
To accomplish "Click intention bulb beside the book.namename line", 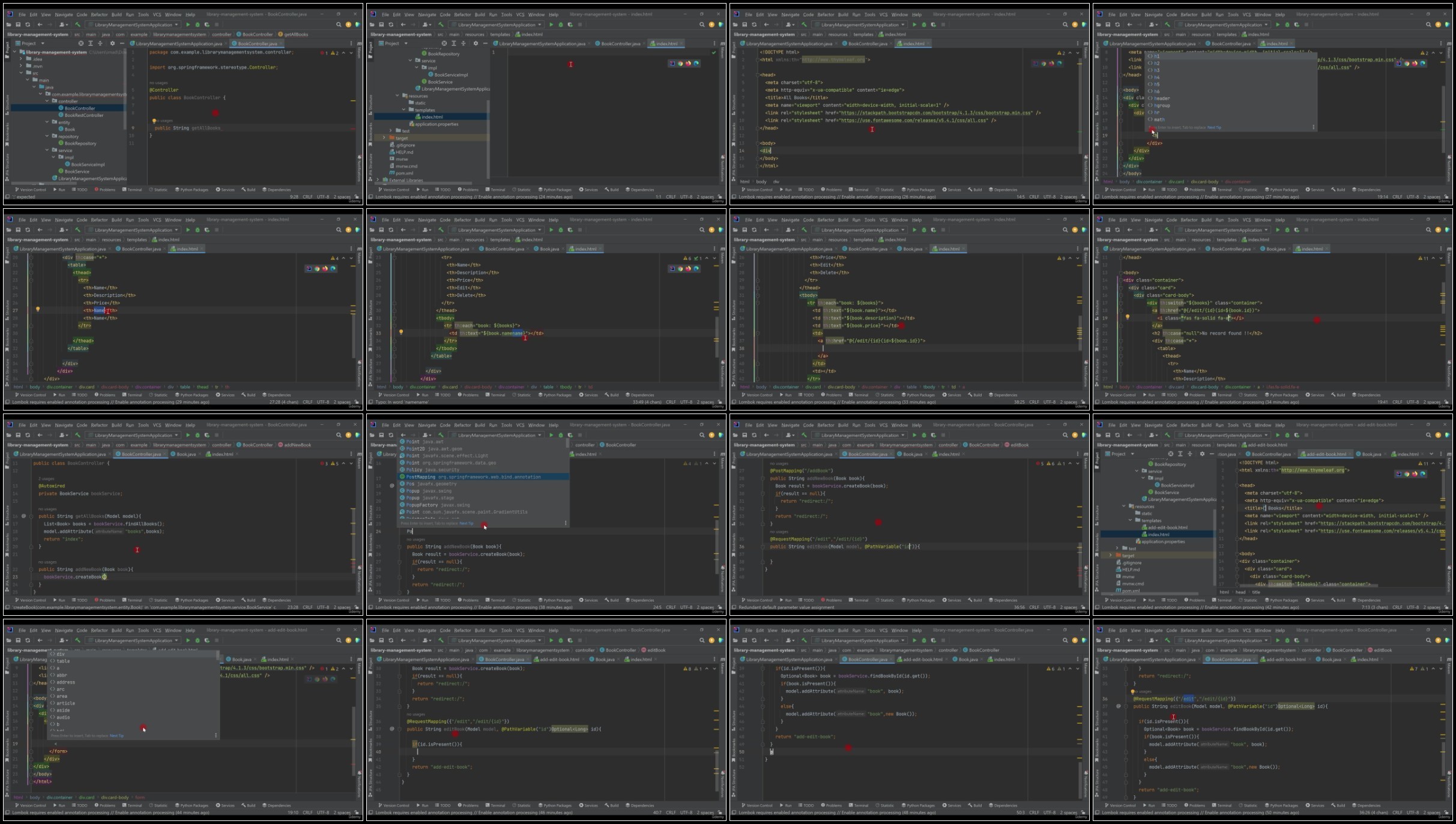I will [401, 332].
